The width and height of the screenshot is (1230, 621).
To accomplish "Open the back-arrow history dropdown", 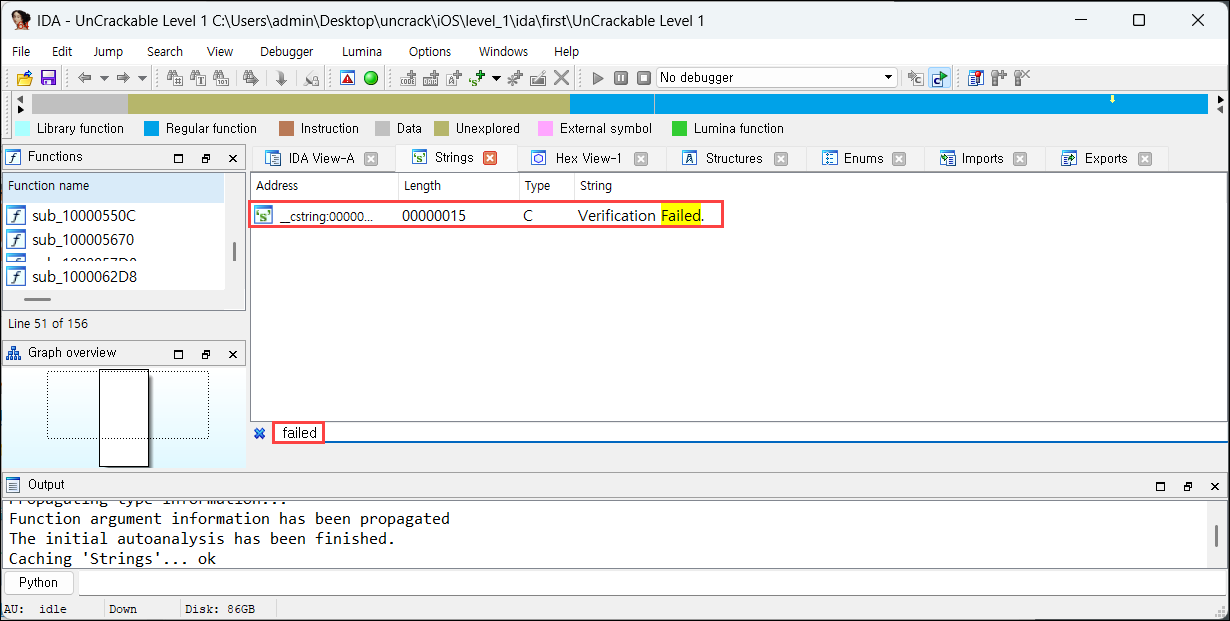I will 104,78.
